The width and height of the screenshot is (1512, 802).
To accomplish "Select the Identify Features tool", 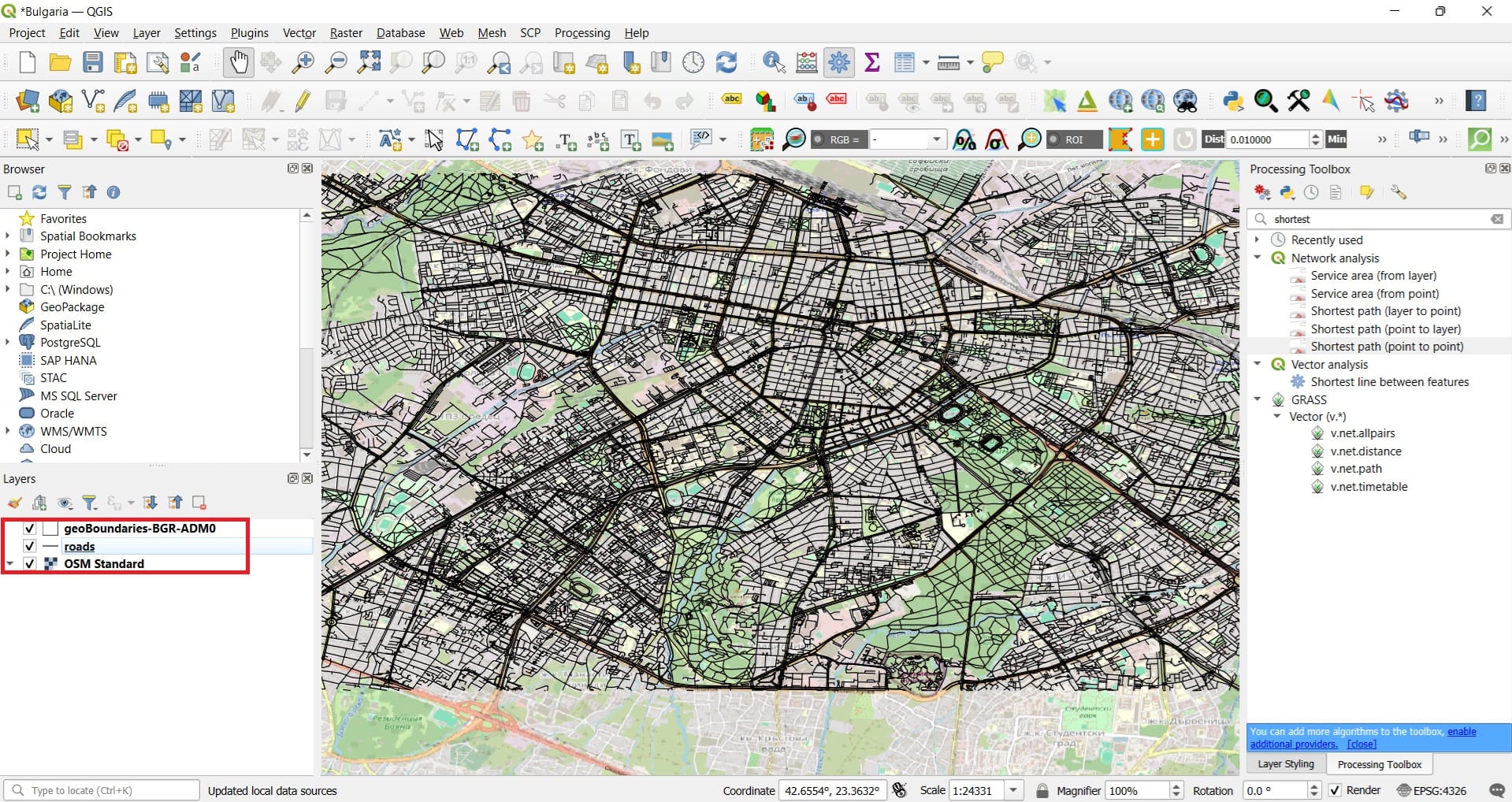I will tap(775, 62).
